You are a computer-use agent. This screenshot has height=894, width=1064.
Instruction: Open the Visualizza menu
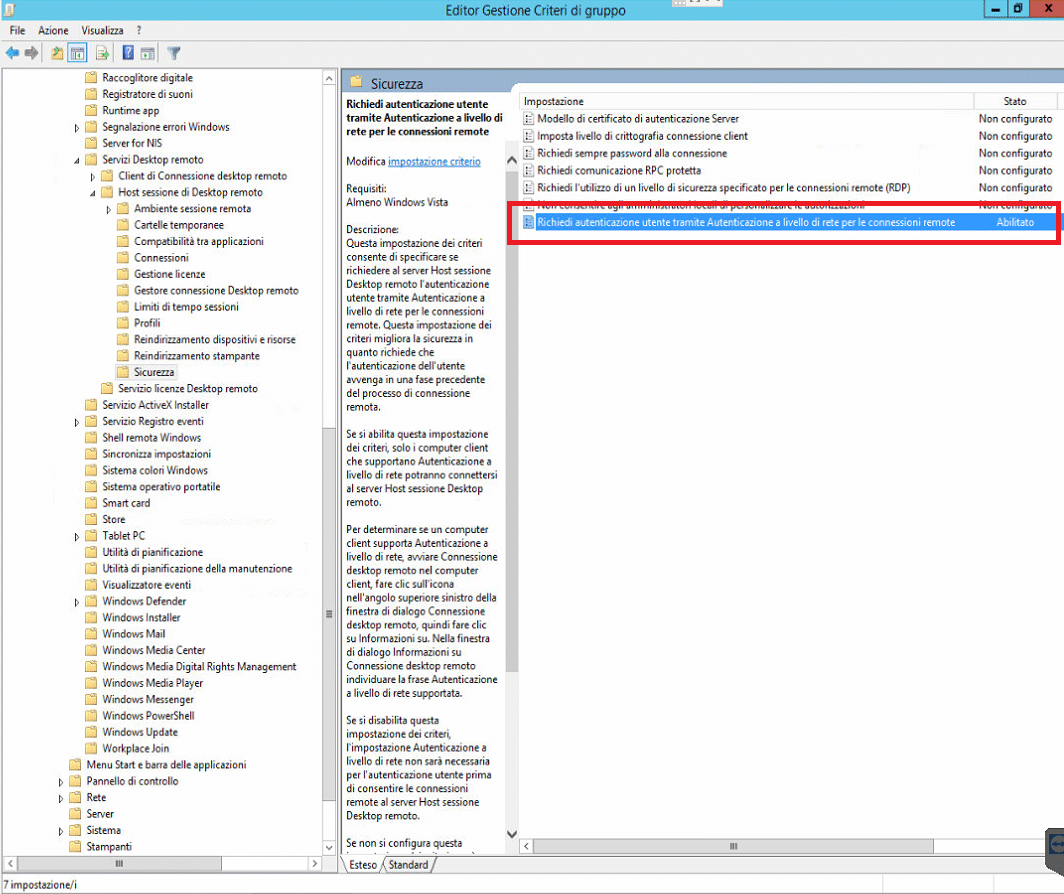(102, 31)
